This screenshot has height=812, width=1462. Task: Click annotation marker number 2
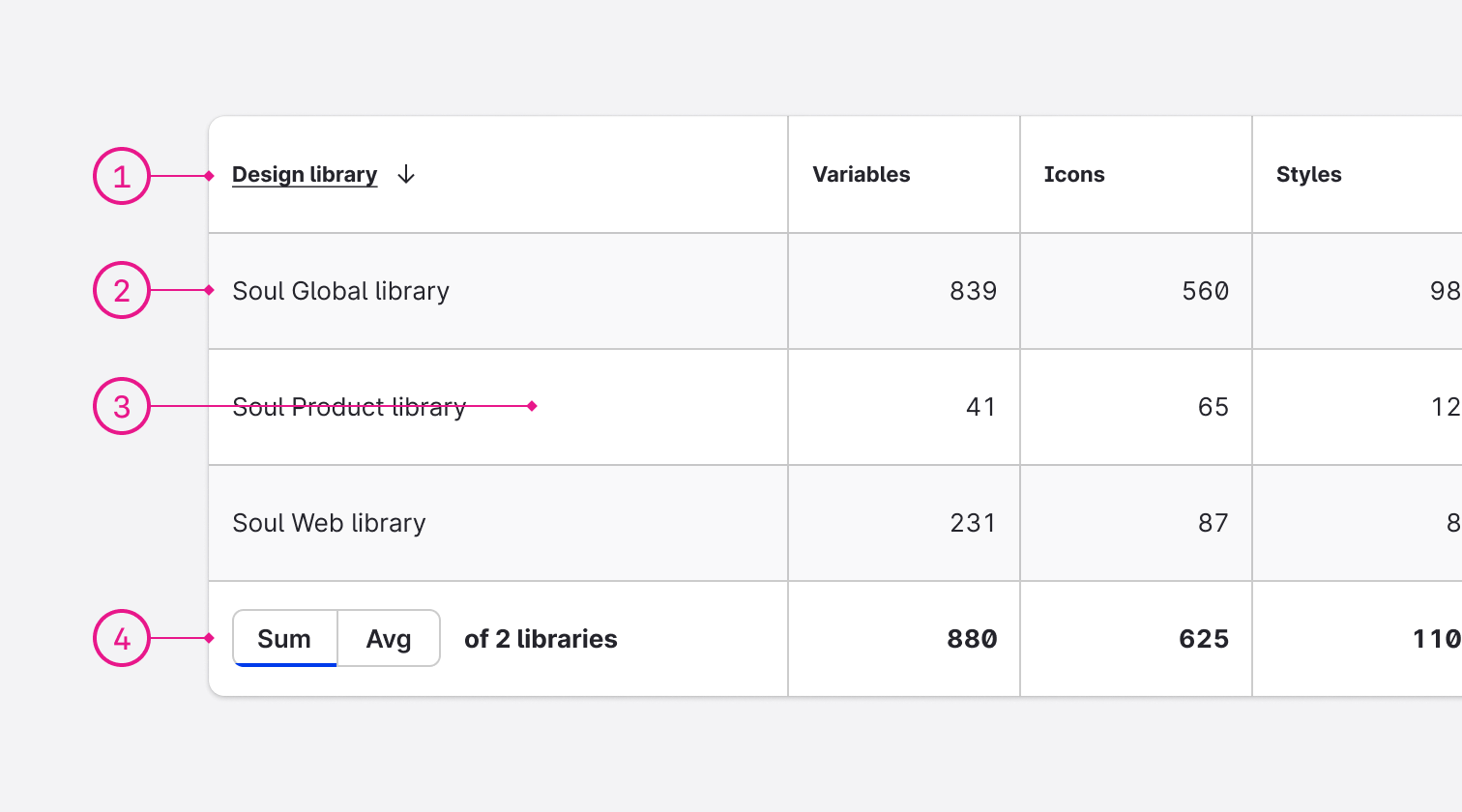click(121, 290)
